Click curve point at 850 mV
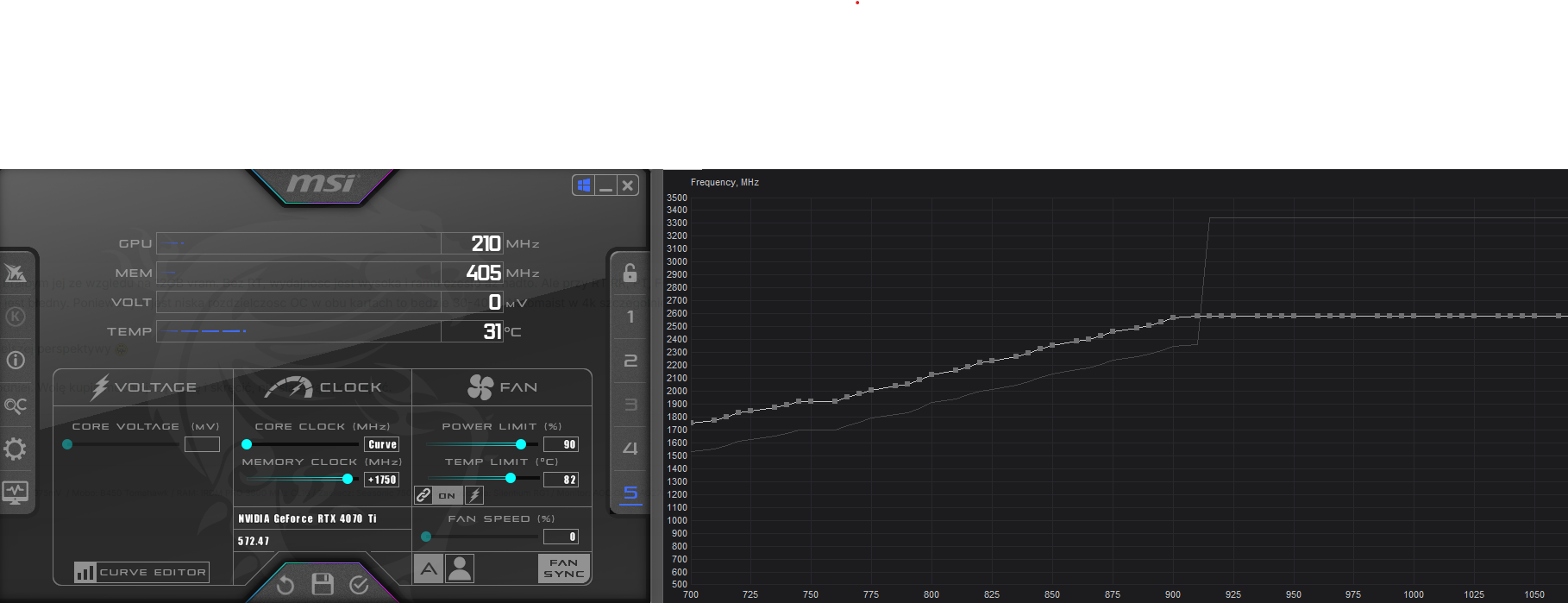Viewport: 1568px width, 603px height. pyautogui.click(x=1052, y=345)
